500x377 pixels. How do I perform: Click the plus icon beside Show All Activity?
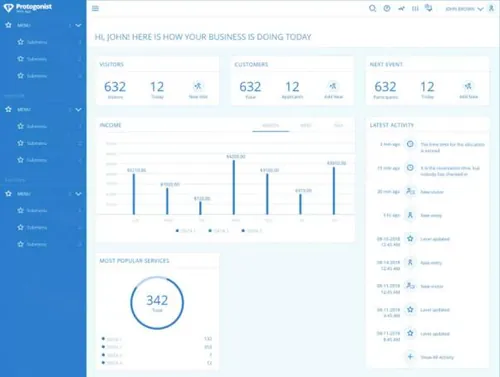(x=410, y=357)
